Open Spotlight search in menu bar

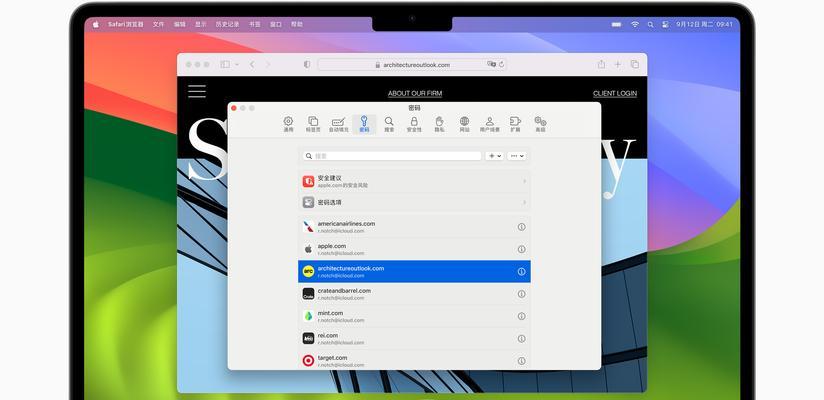pyautogui.click(x=651, y=24)
